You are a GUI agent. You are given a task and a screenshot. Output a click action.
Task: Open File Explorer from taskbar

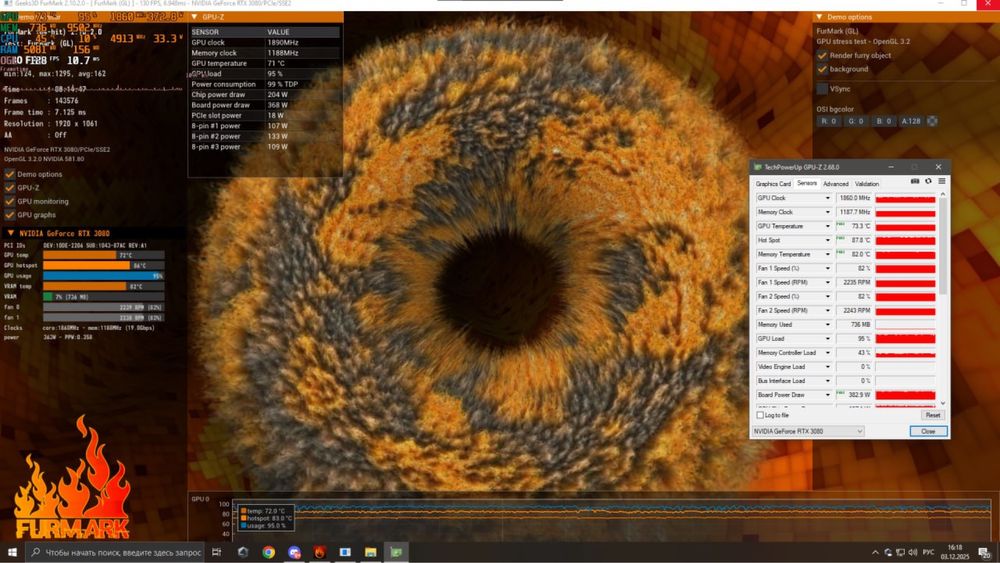pyautogui.click(x=371, y=552)
